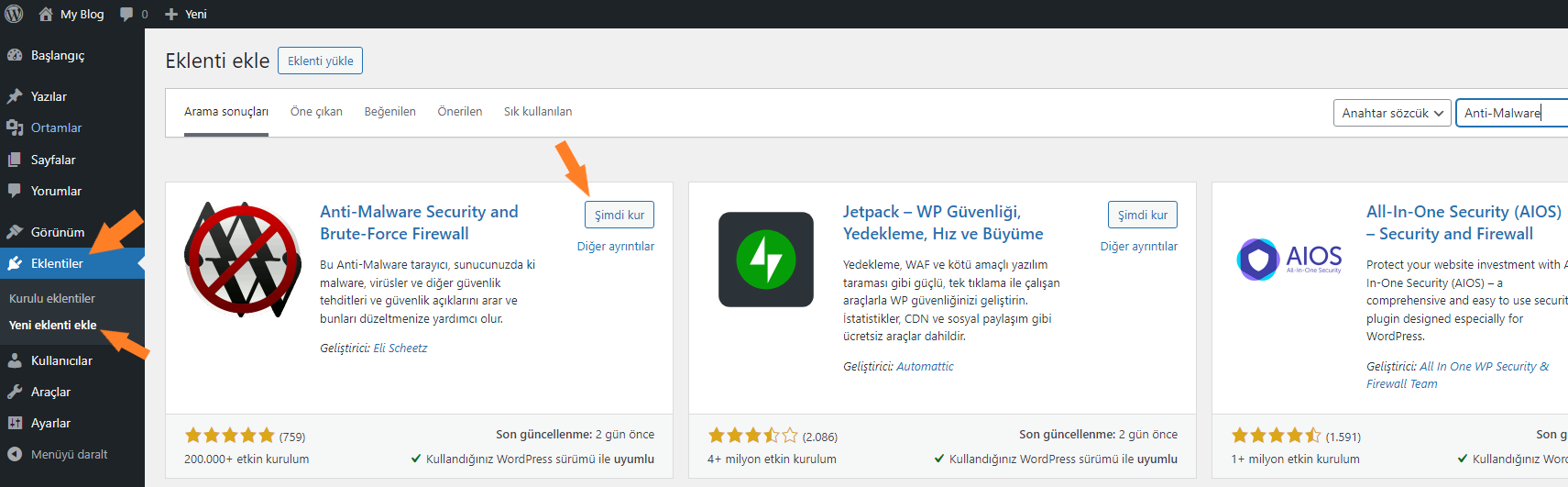This screenshot has width=1568, height=487.
Task: Open Eklentiler menu item
Action: click(57, 263)
